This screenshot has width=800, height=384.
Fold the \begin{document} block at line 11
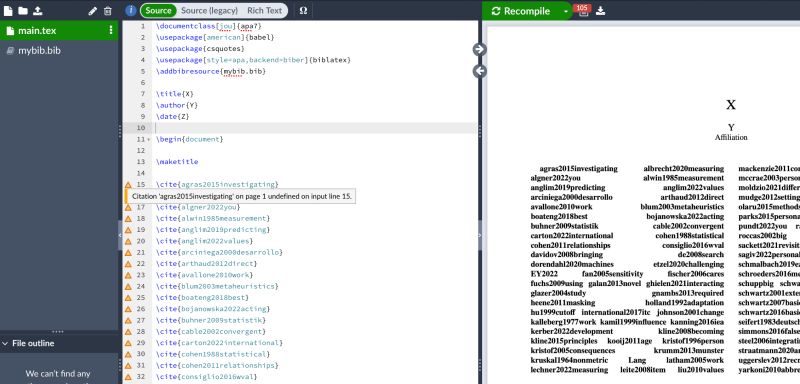148,140
